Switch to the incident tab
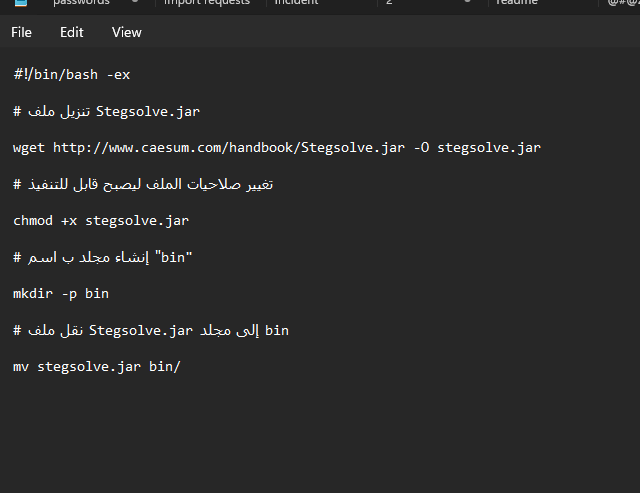640x493 pixels. 296,2
